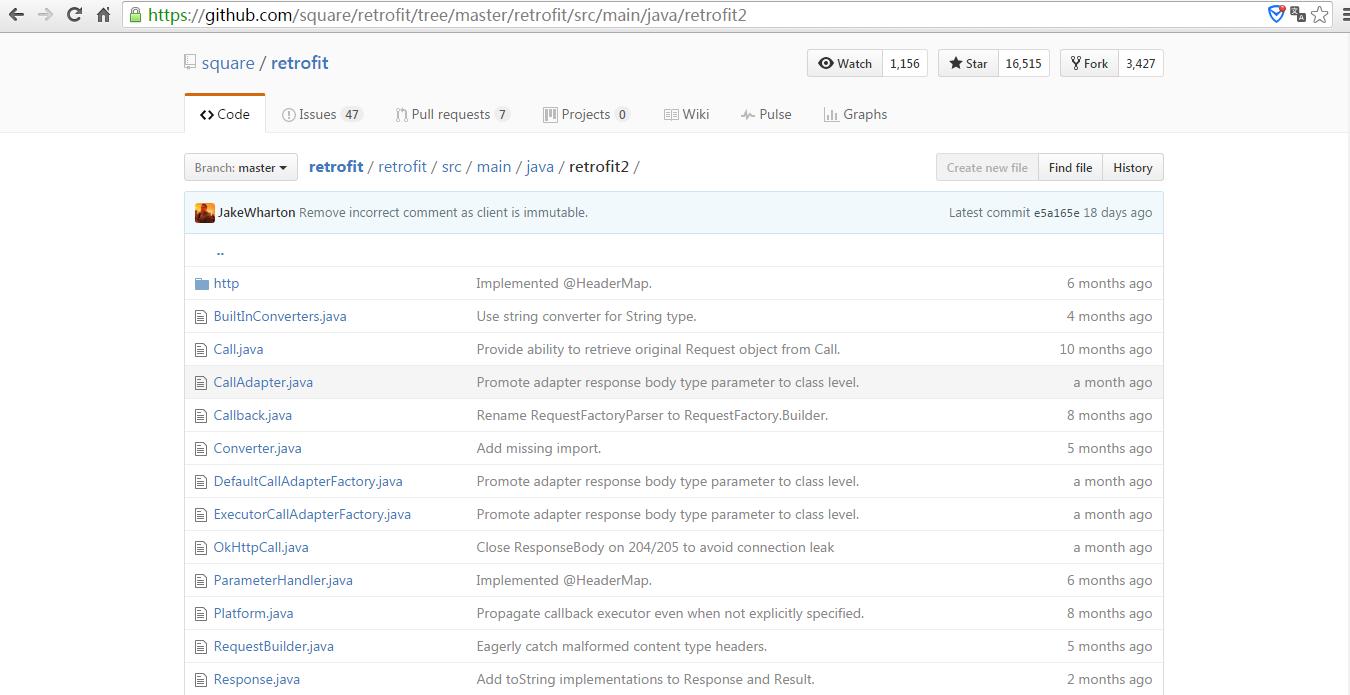Switch to the Code tab
The height and width of the screenshot is (695, 1350).
(225, 114)
